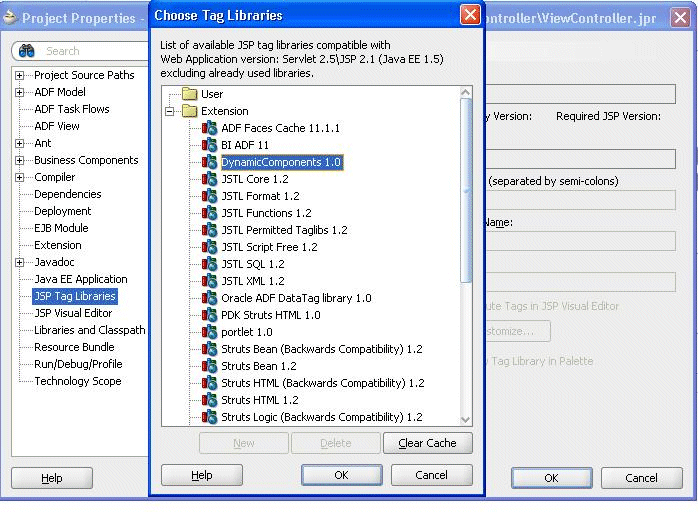Image resolution: width=698 pixels, height=512 pixels.
Task: Close the Choose Tag Libraries dialog
Action: (x=470, y=15)
